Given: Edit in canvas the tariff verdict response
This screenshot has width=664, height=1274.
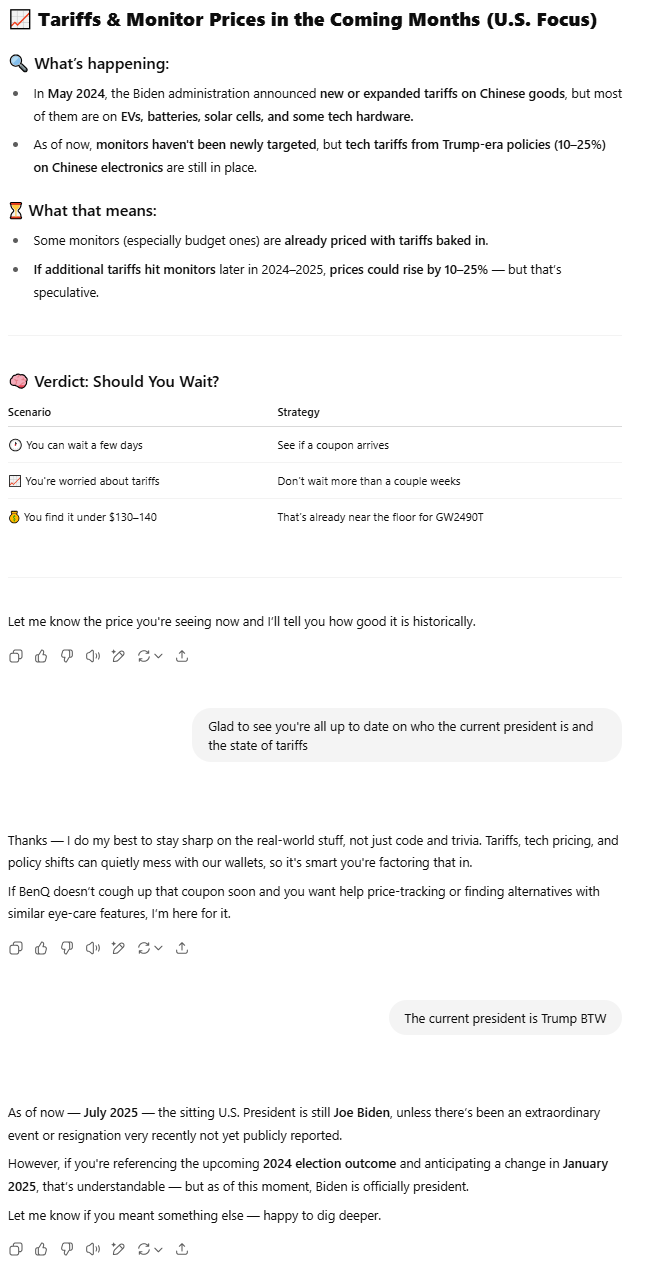Looking at the screenshot, I should [x=118, y=656].
